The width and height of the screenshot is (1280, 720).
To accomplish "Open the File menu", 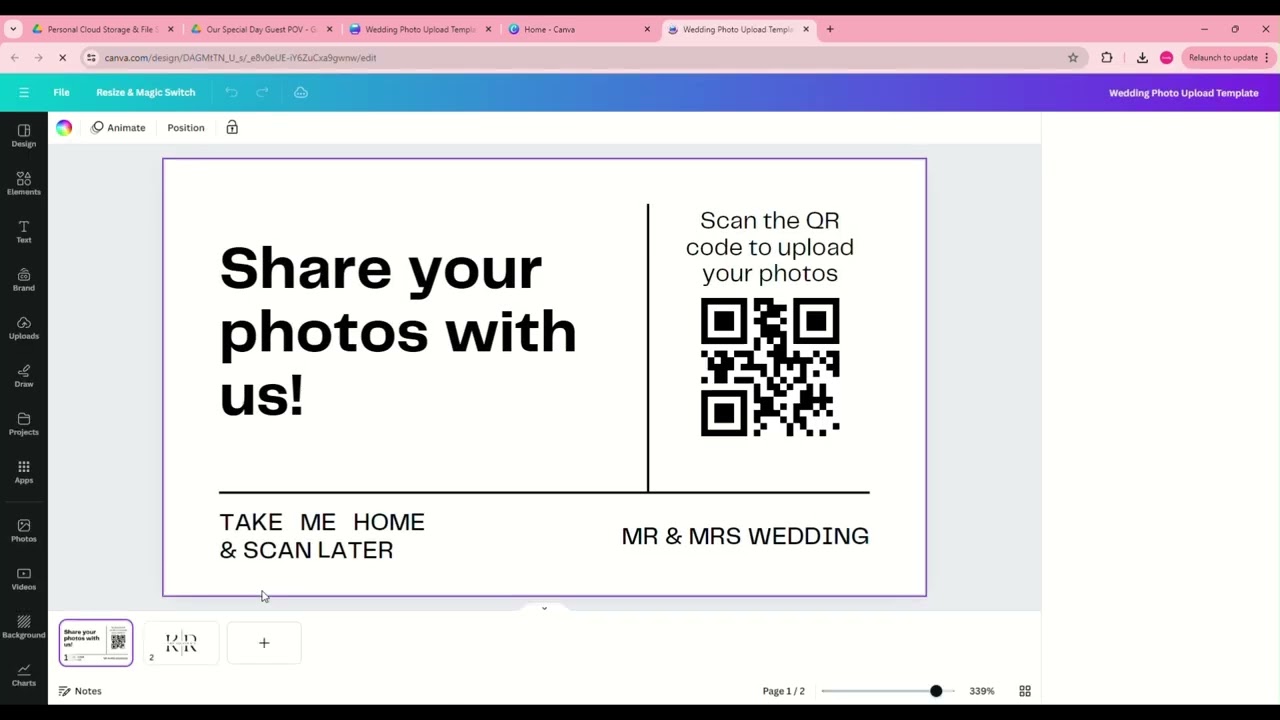I will click(61, 92).
